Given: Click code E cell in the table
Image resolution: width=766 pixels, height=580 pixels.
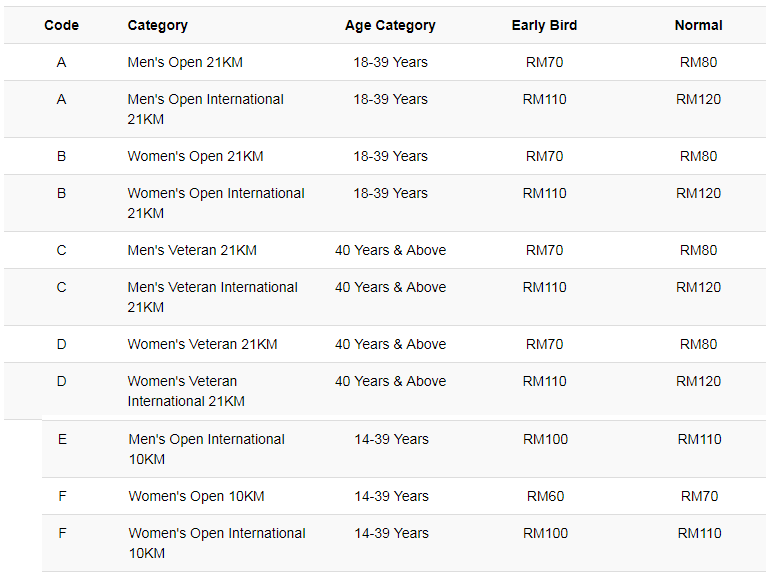Looking at the screenshot, I should 62,439.
